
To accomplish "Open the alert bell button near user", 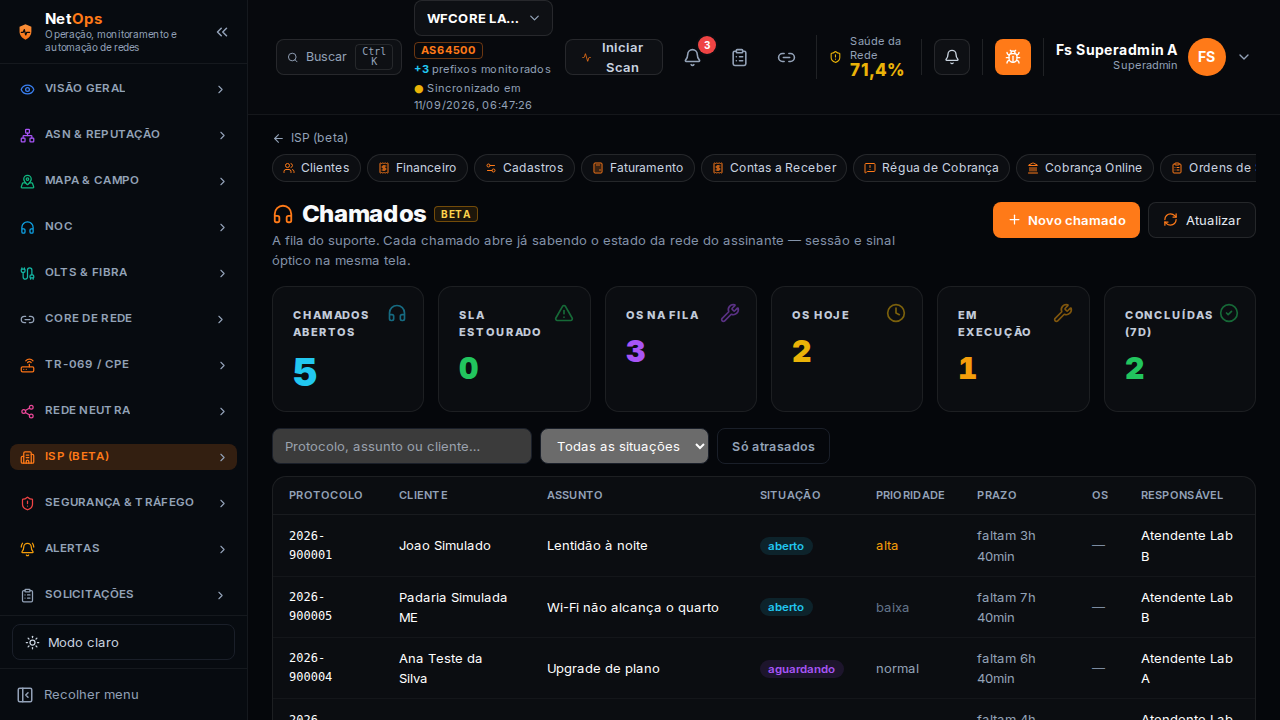I will tap(952, 57).
